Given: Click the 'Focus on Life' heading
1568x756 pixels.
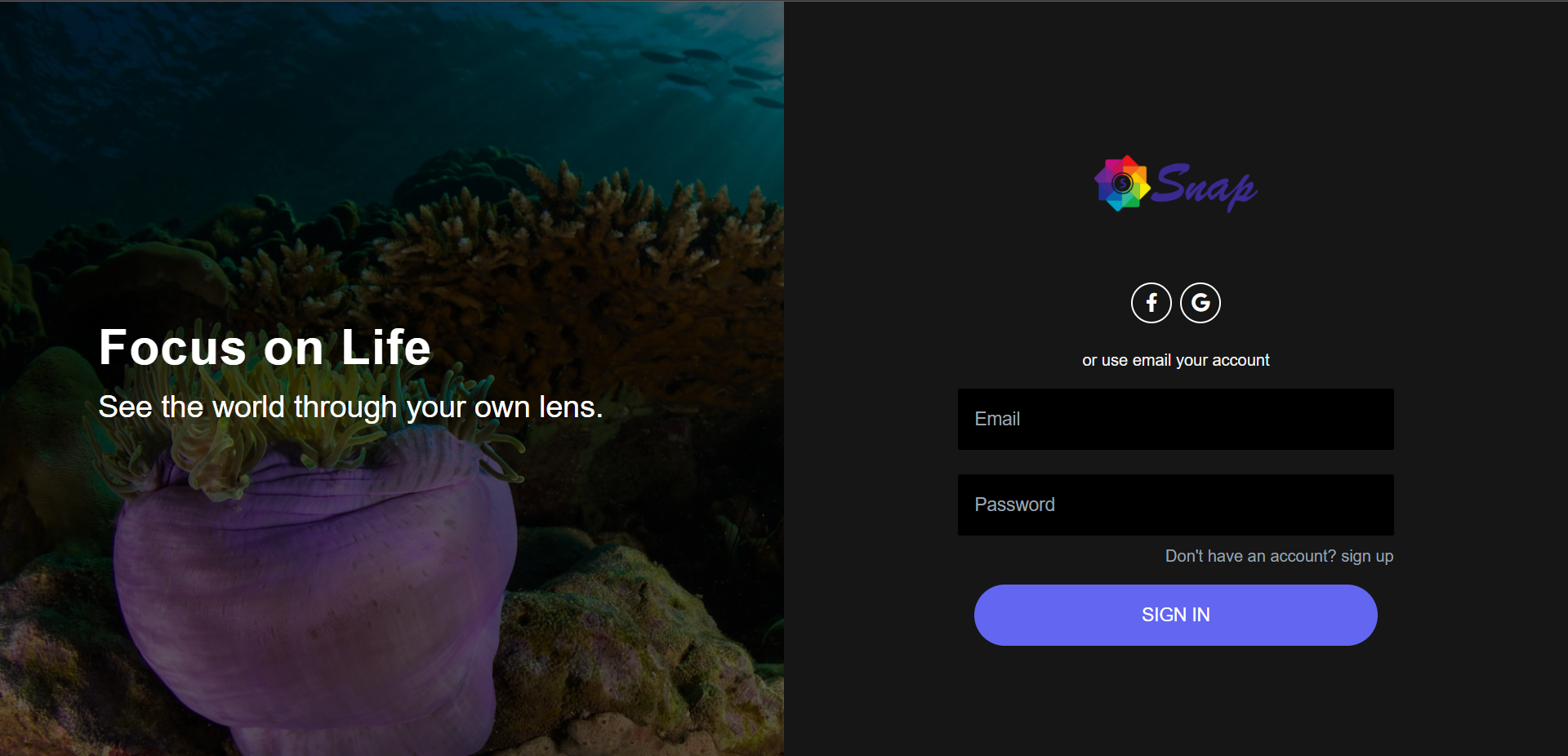Looking at the screenshot, I should click(x=265, y=348).
